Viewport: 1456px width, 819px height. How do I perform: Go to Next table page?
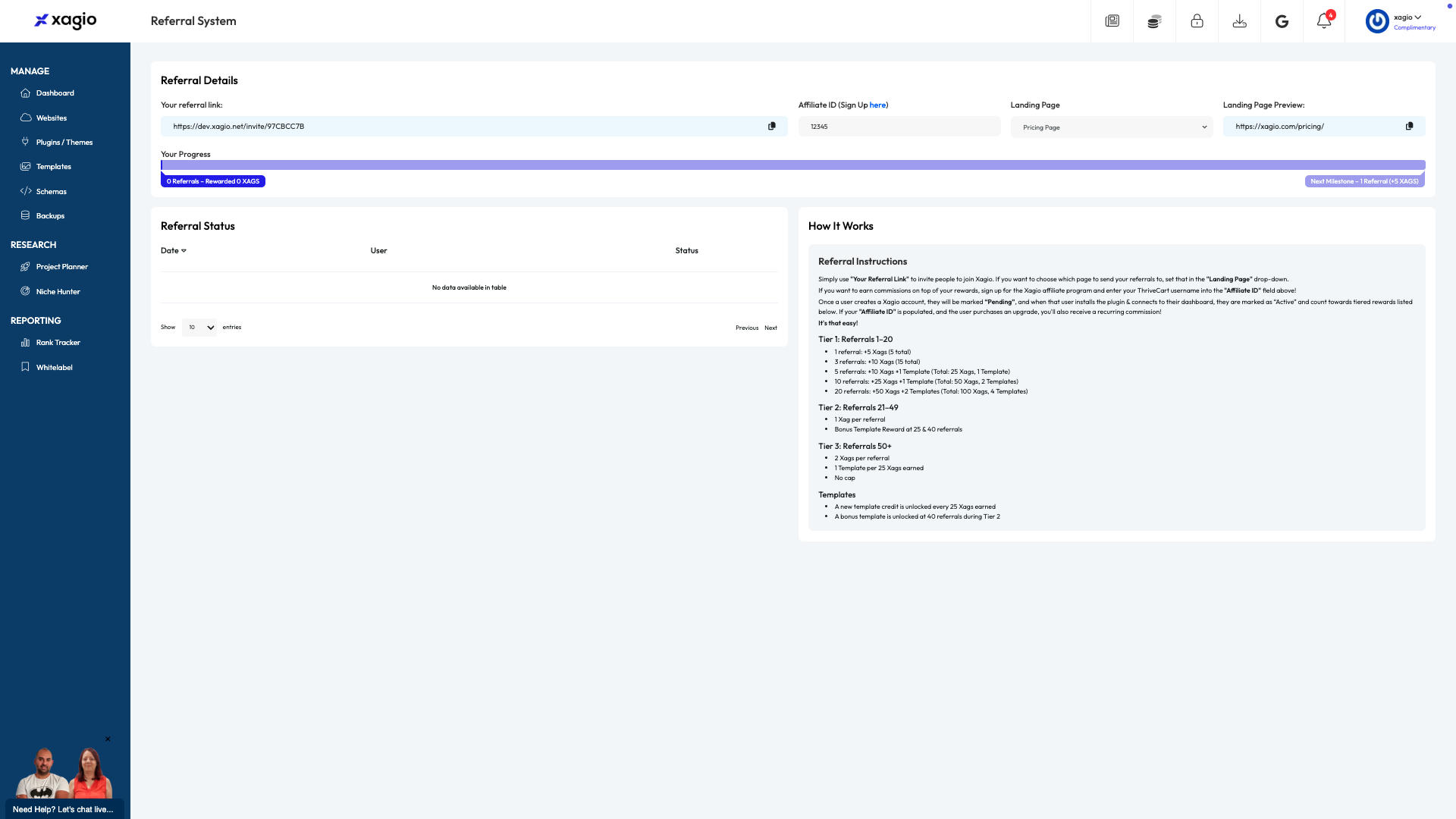tap(770, 328)
